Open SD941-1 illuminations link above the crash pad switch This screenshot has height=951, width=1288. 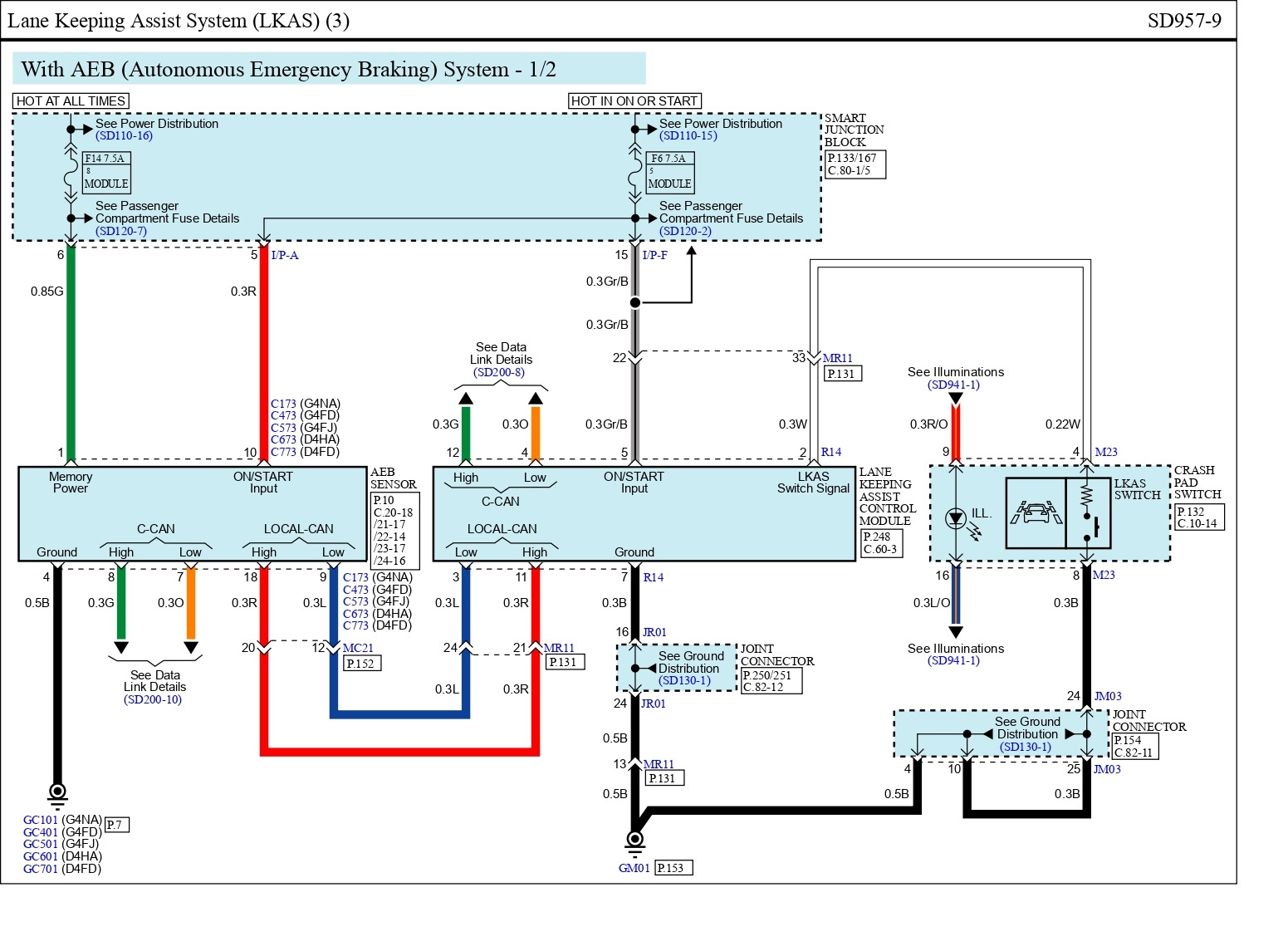click(953, 385)
